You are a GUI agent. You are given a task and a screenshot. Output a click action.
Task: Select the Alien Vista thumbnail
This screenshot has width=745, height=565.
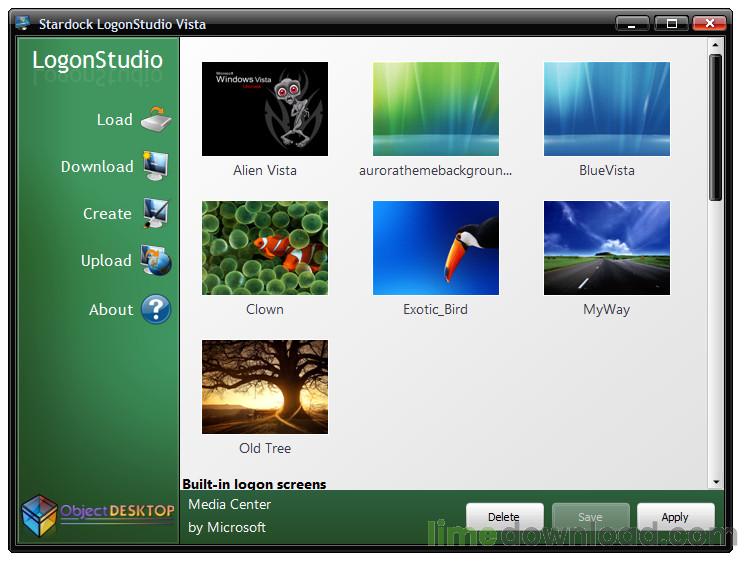pos(265,109)
